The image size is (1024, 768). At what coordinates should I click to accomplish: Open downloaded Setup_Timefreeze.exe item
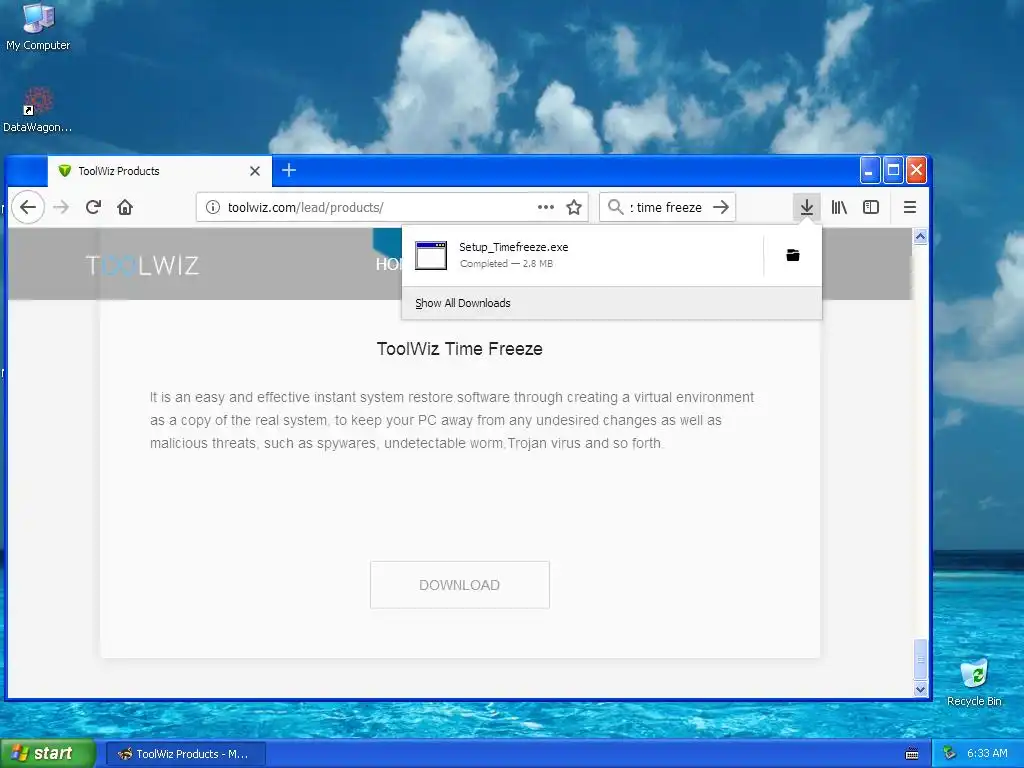pyautogui.click(x=583, y=255)
